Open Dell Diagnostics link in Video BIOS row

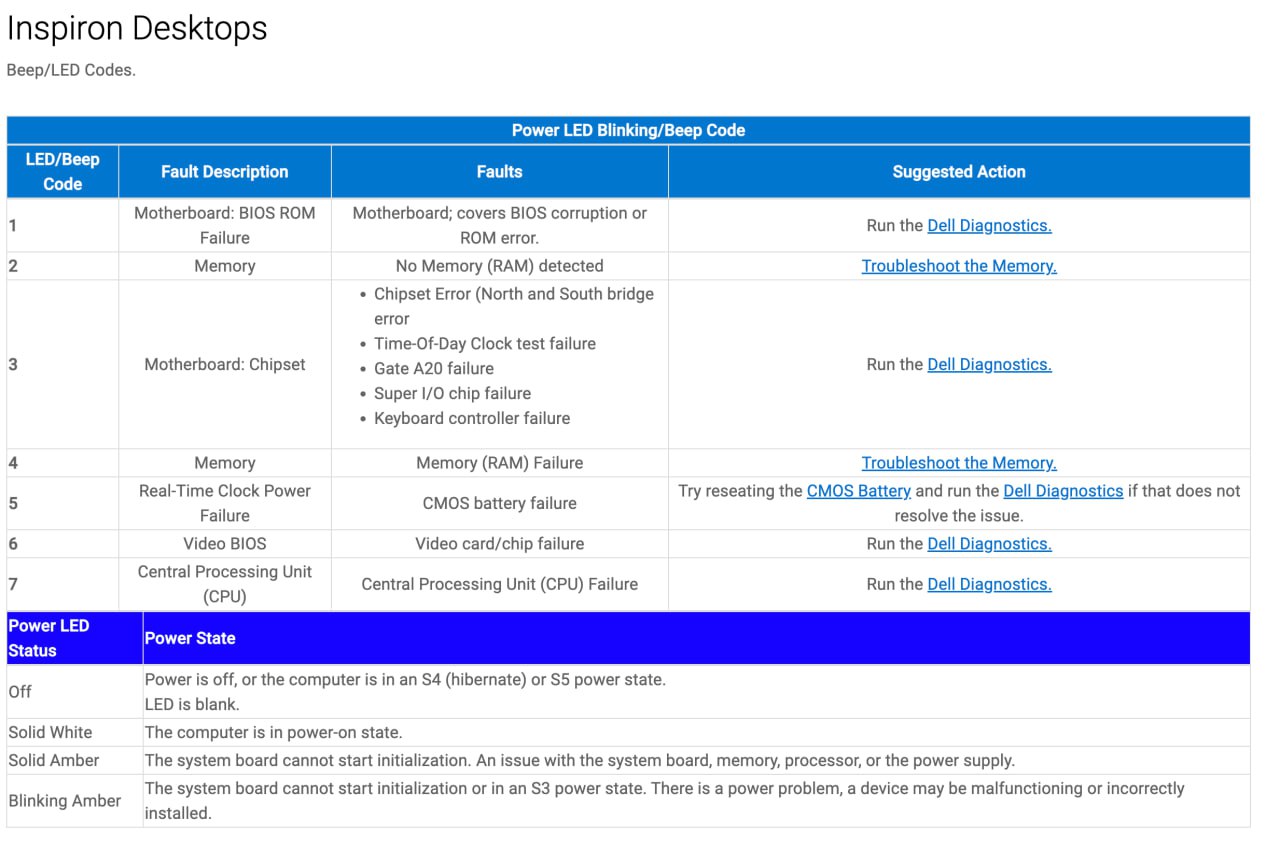pos(989,544)
